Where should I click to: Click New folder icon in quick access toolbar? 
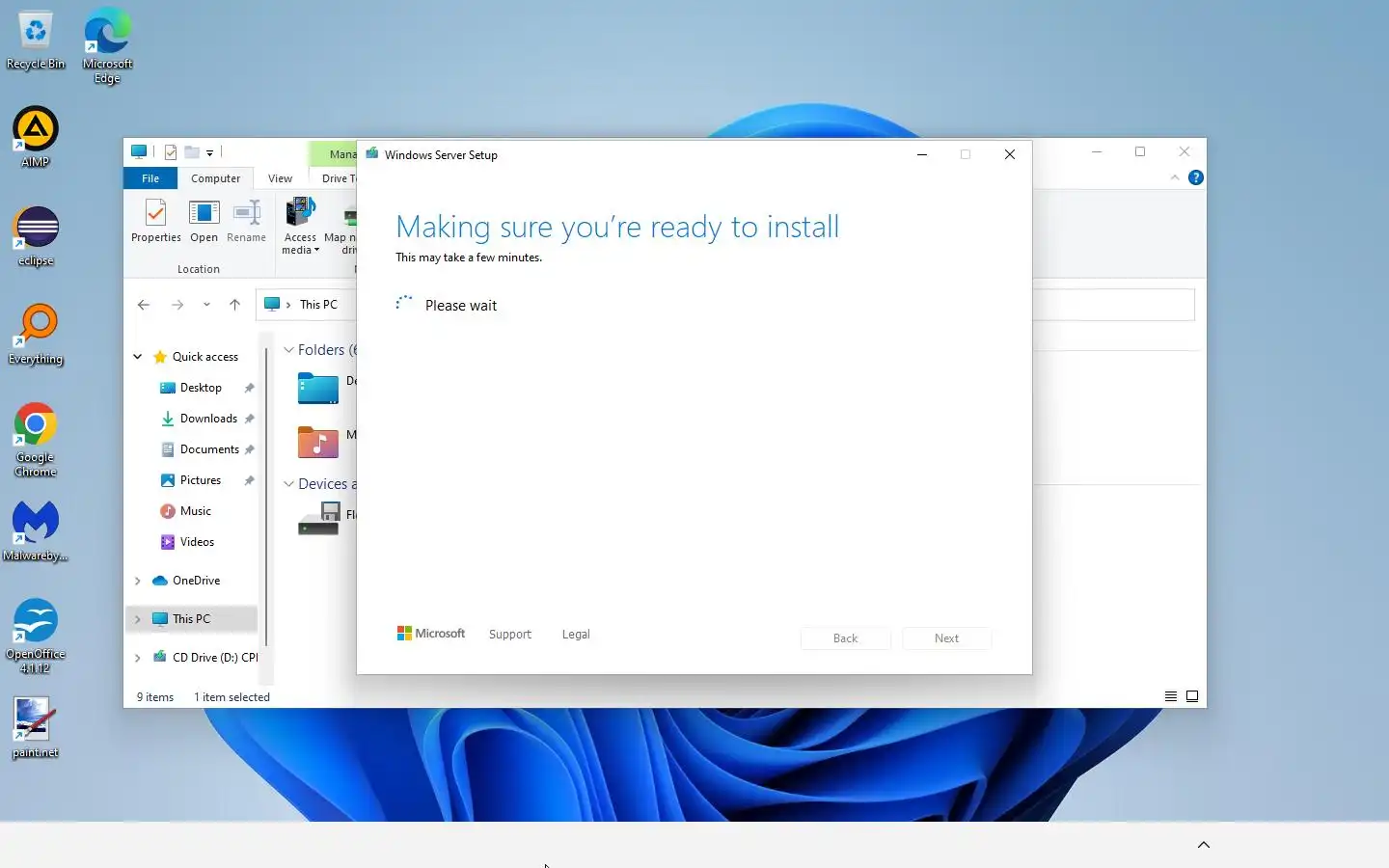[192, 151]
